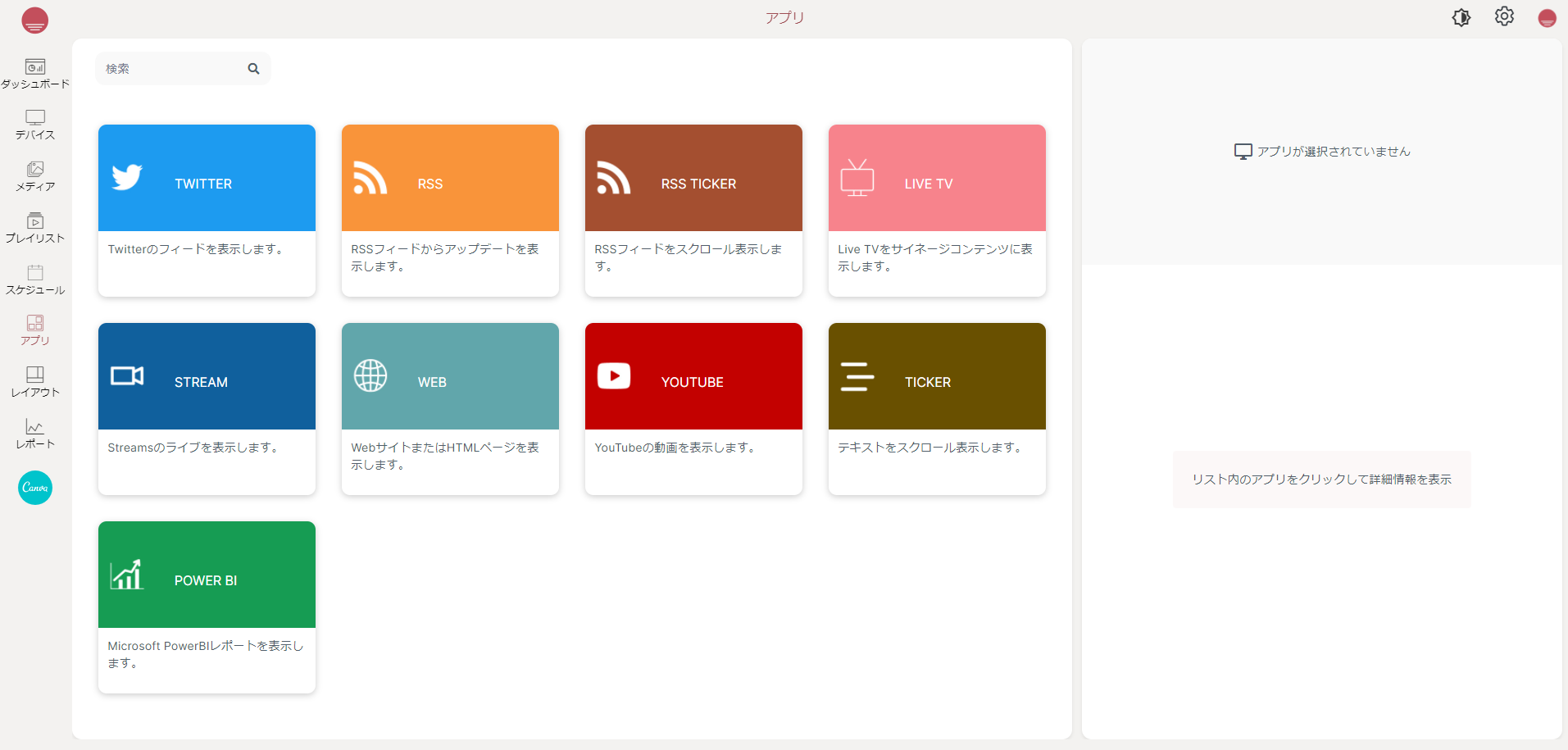Click the Ticker text lines icon
The image size is (1568, 750).
pyautogui.click(x=857, y=376)
